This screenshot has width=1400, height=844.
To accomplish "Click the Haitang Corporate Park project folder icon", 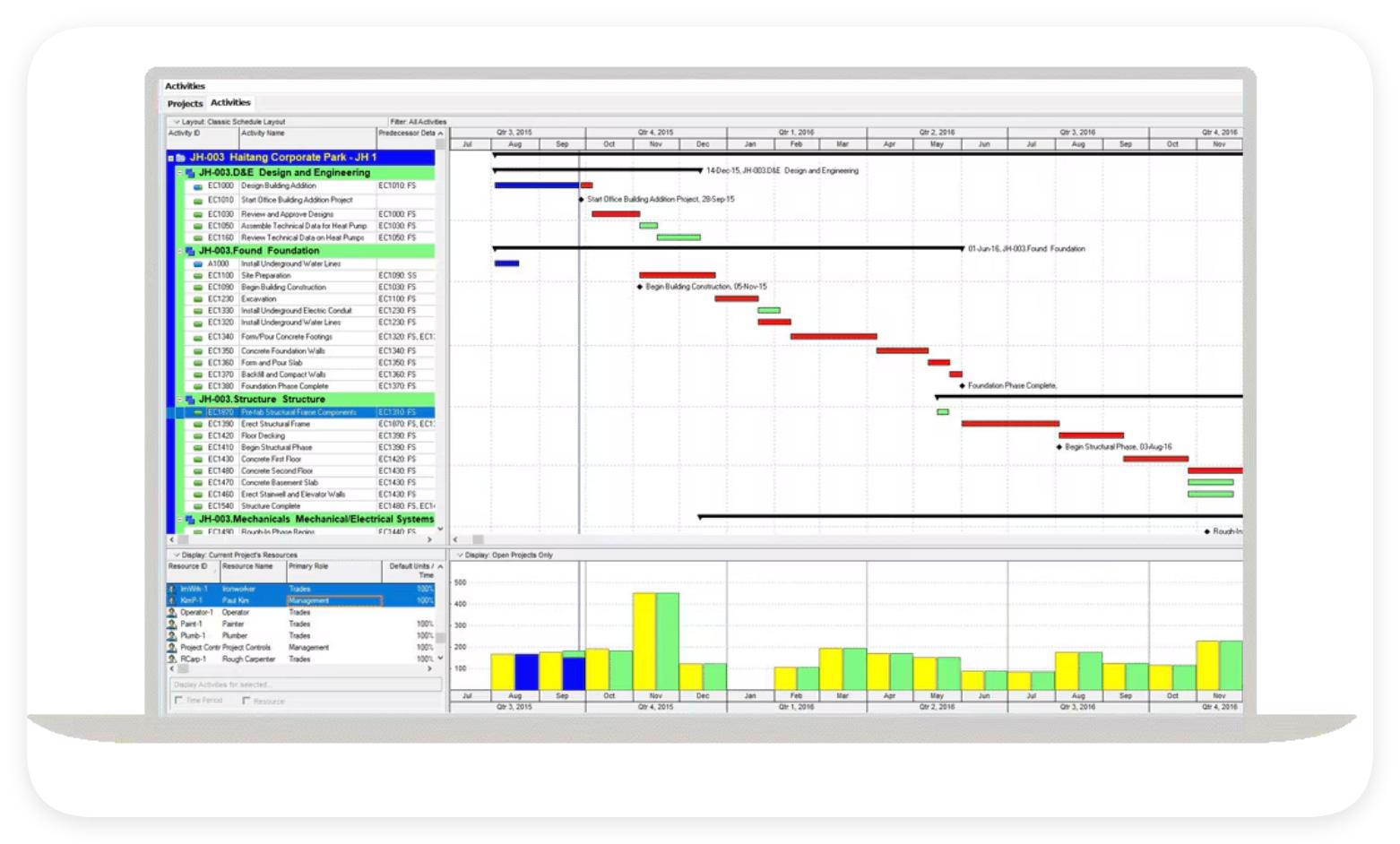I will click(x=181, y=158).
